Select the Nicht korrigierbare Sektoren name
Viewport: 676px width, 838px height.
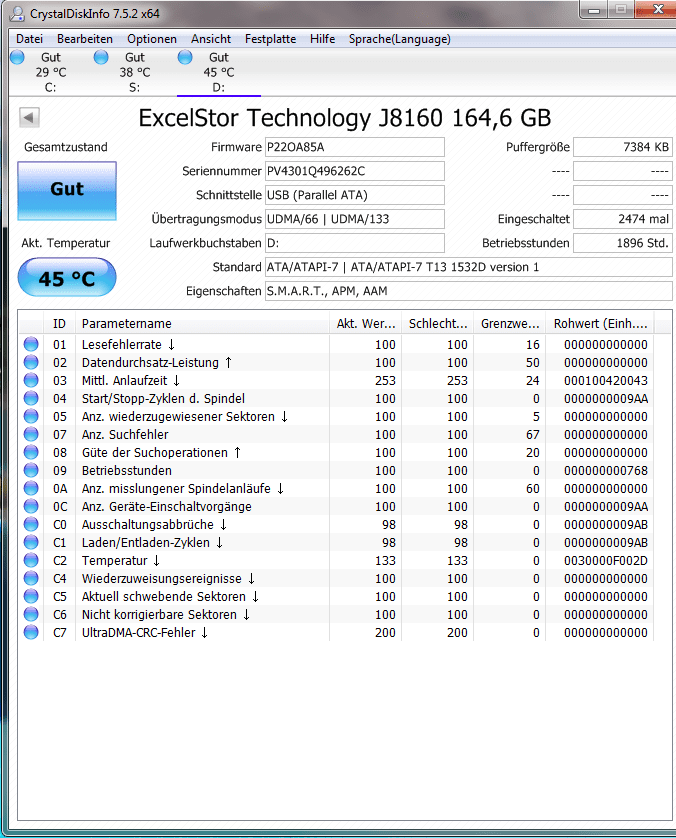[166, 615]
